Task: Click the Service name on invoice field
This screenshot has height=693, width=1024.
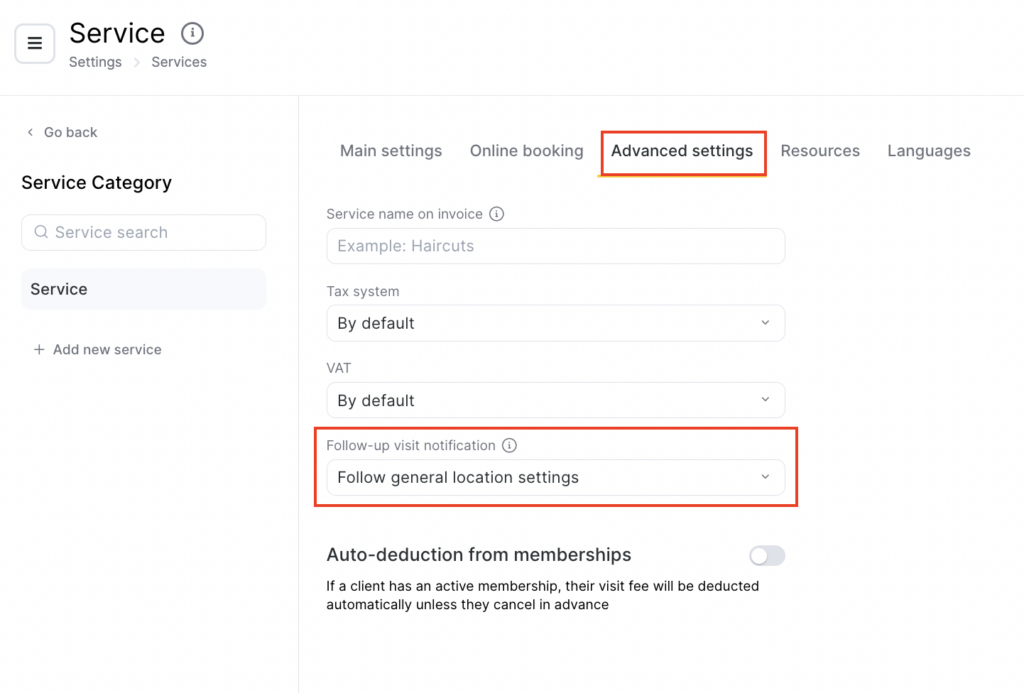Action: [555, 246]
